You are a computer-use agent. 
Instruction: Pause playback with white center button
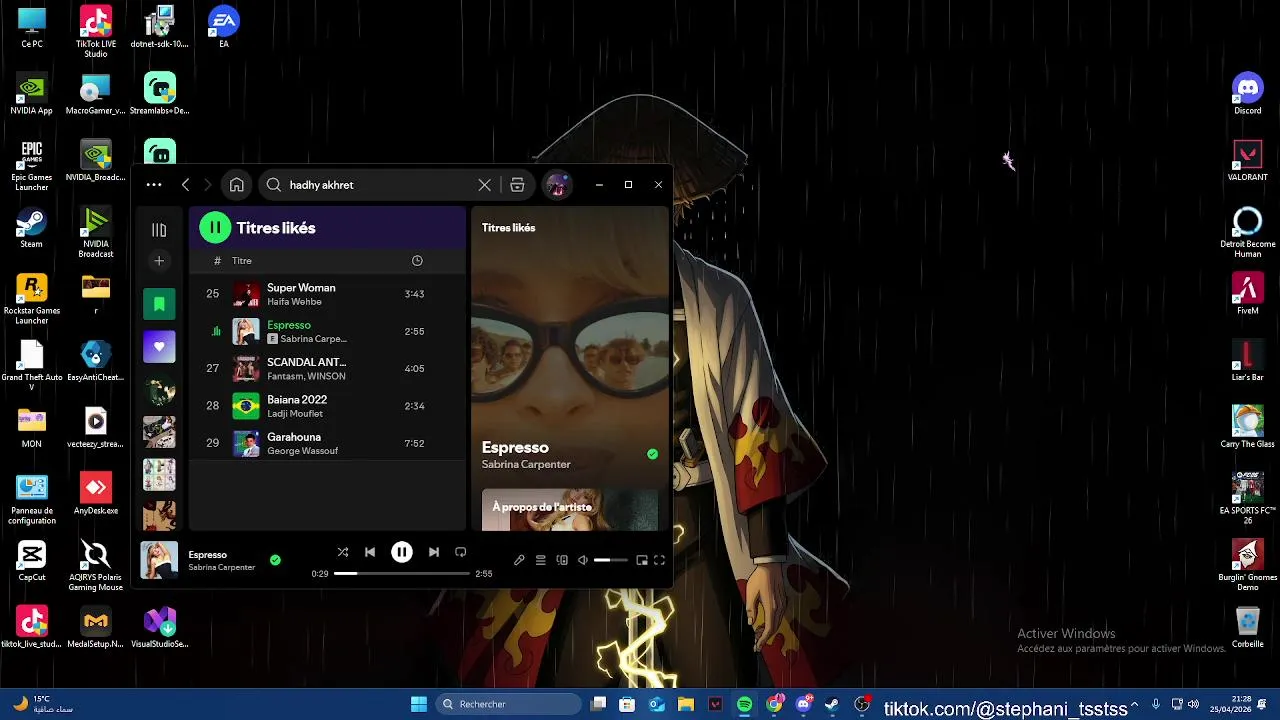402,552
